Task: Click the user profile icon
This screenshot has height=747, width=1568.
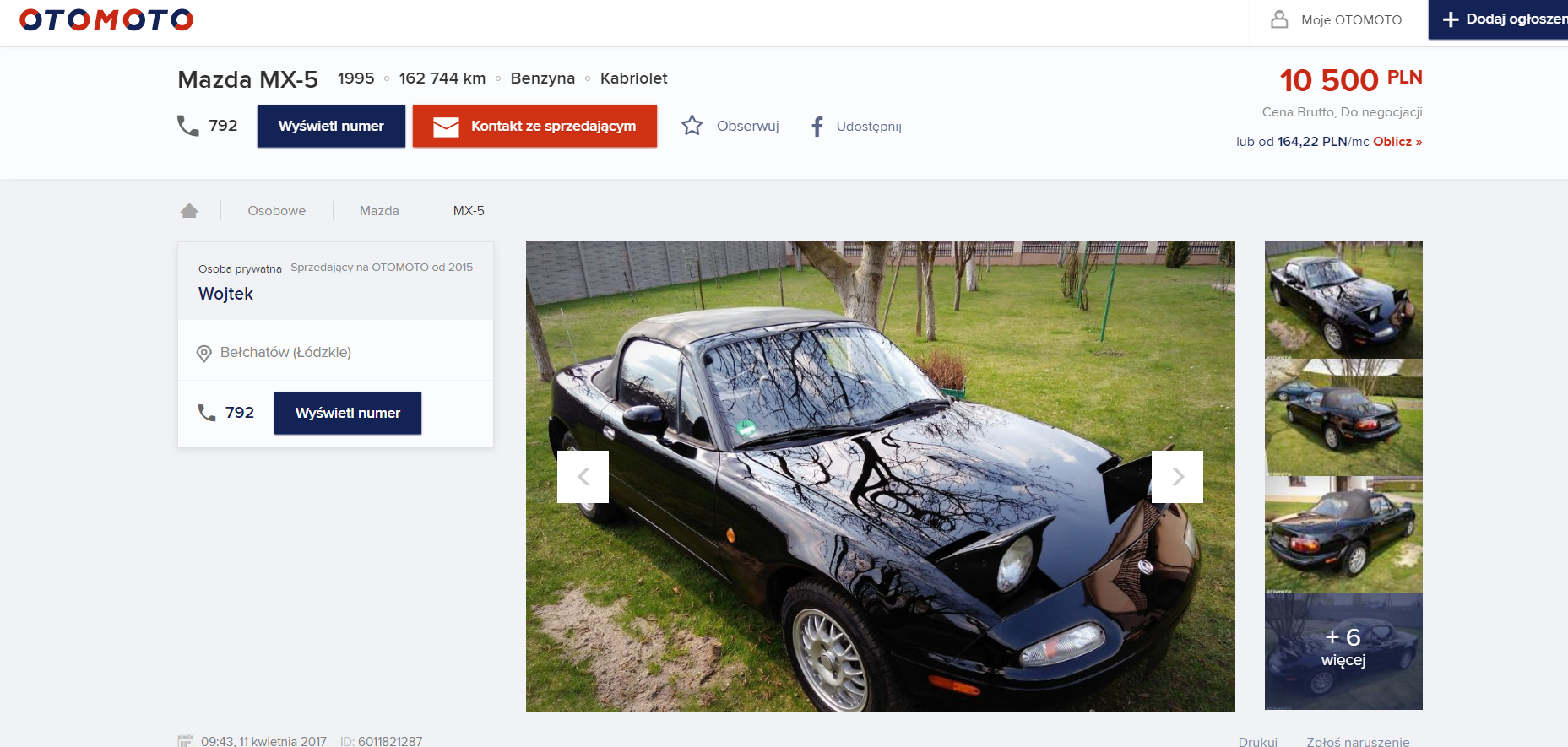Action: (1279, 19)
